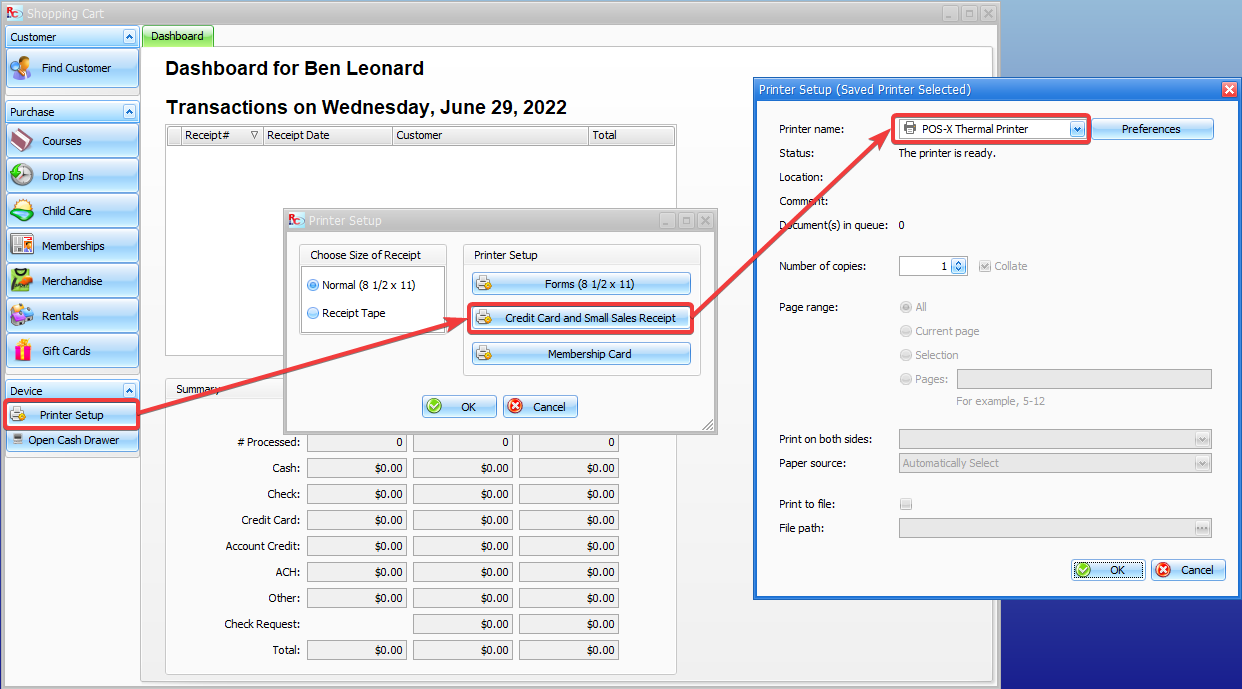
Task: Click the Drop Ins clock icon
Action: point(22,176)
